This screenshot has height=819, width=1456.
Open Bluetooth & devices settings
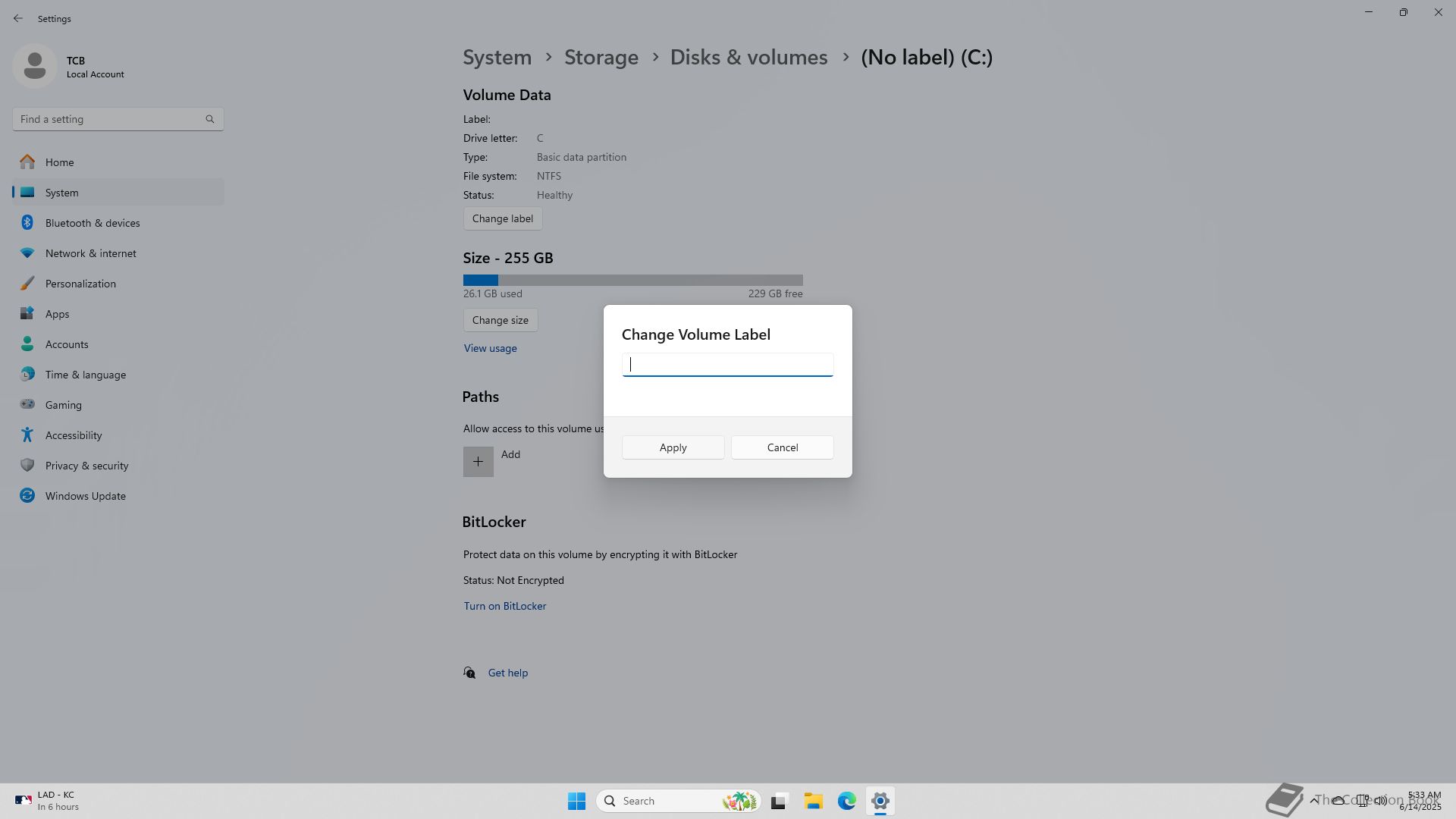[92, 223]
